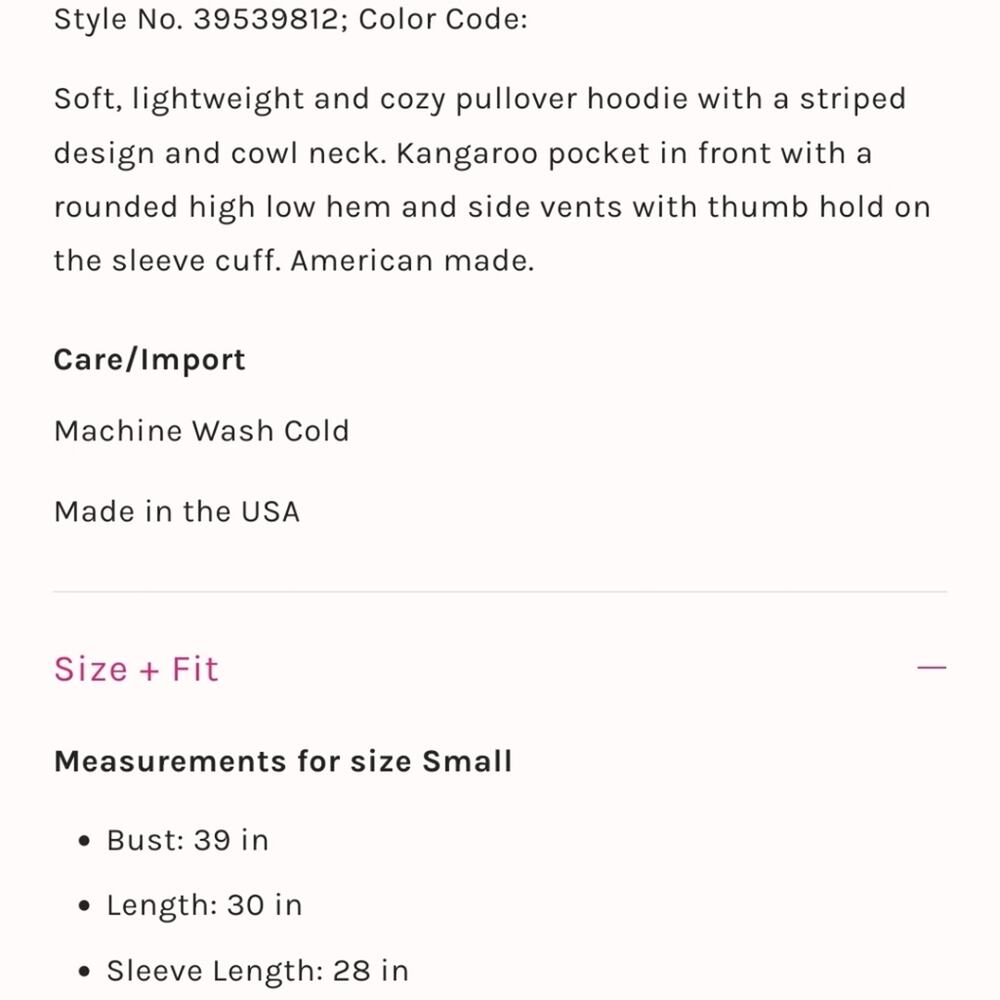
Task: Click the Measurements for size Small heading
Action: point(282,761)
